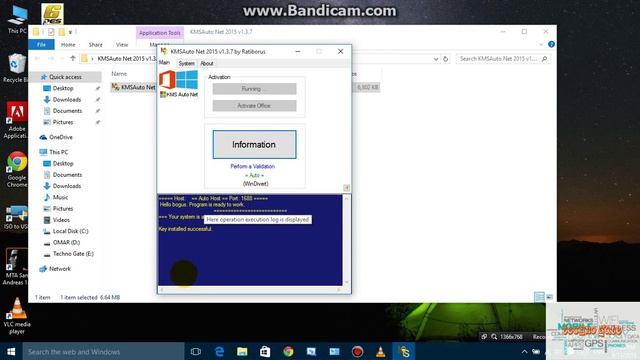This screenshot has height=360, width=640.
Task: Click the Bandicam record icon in taskbar
Action: coord(358,351)
